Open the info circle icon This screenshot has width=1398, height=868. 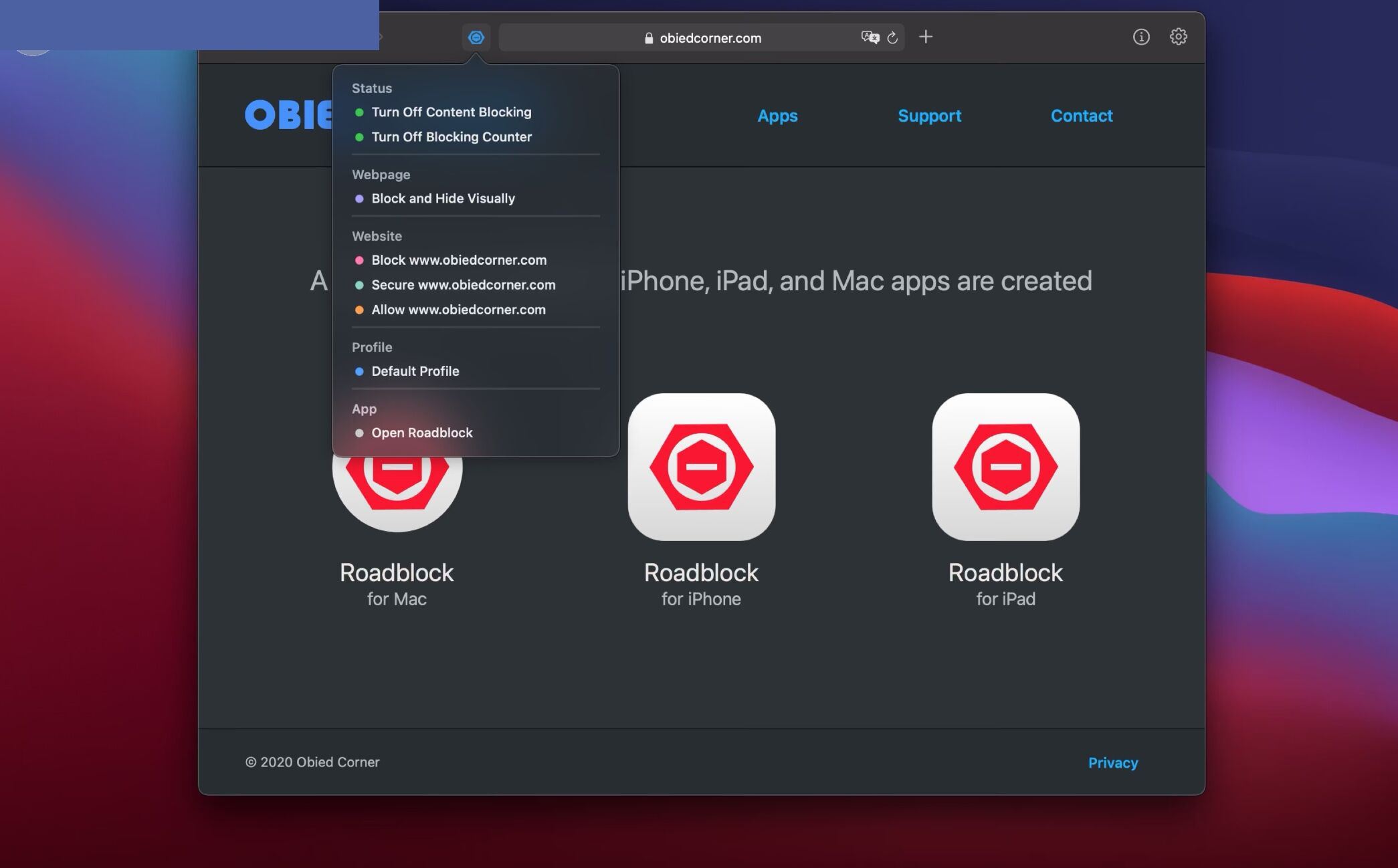(1141, 37)
